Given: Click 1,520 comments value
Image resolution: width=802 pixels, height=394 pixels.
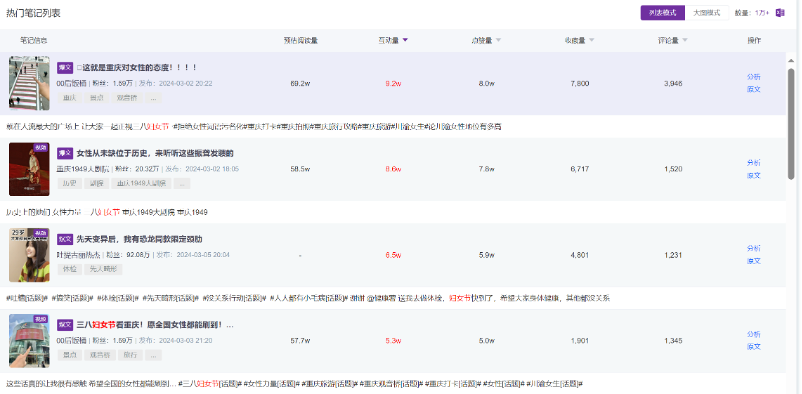Looking at the screenshot, I should (673, 169).
